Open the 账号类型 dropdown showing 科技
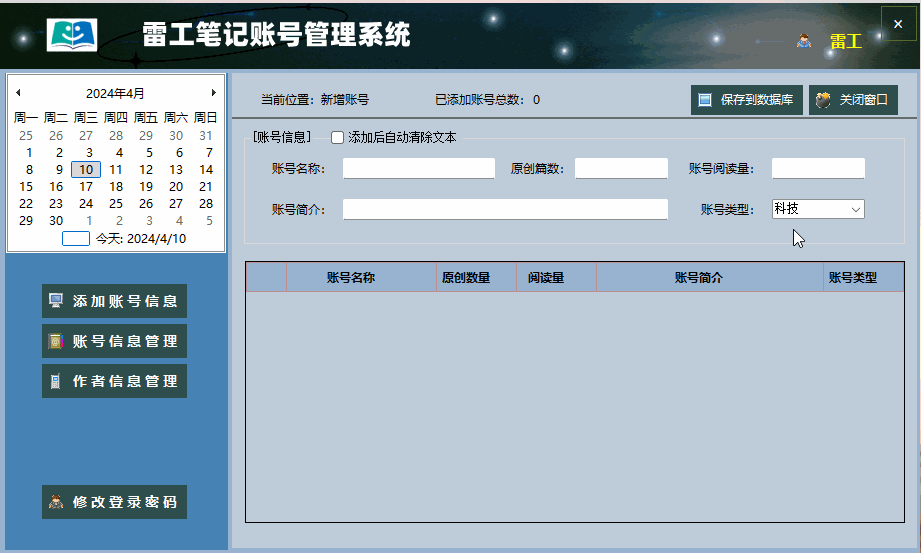The width and height of the screenshot is (921, 553). pyautogui.click(x=818, y=209)
